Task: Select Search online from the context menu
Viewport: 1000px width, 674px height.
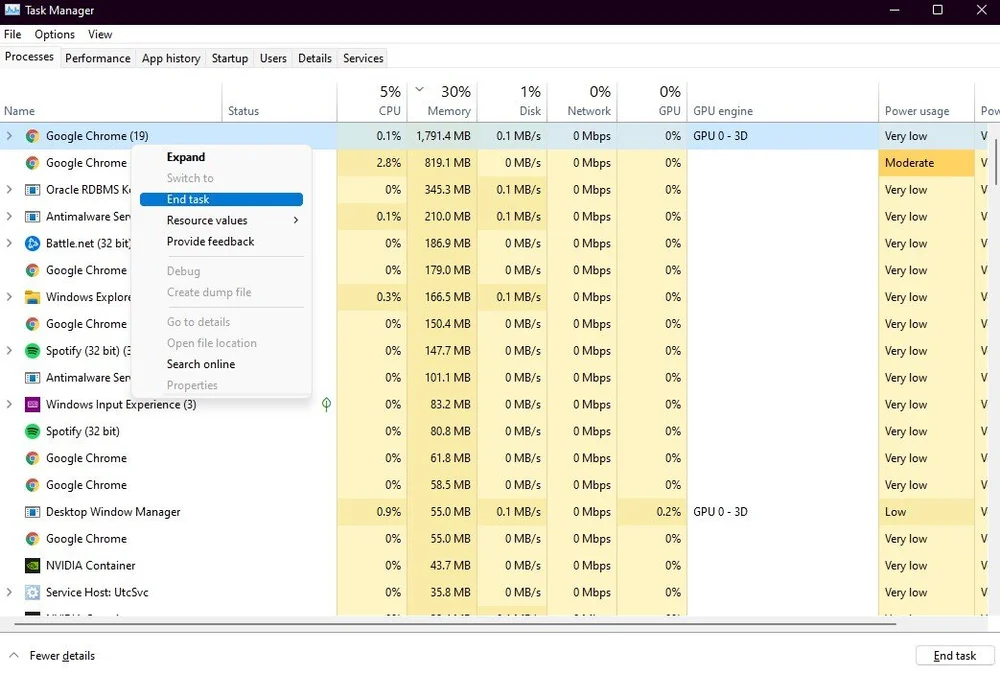Action: [199, 364]
